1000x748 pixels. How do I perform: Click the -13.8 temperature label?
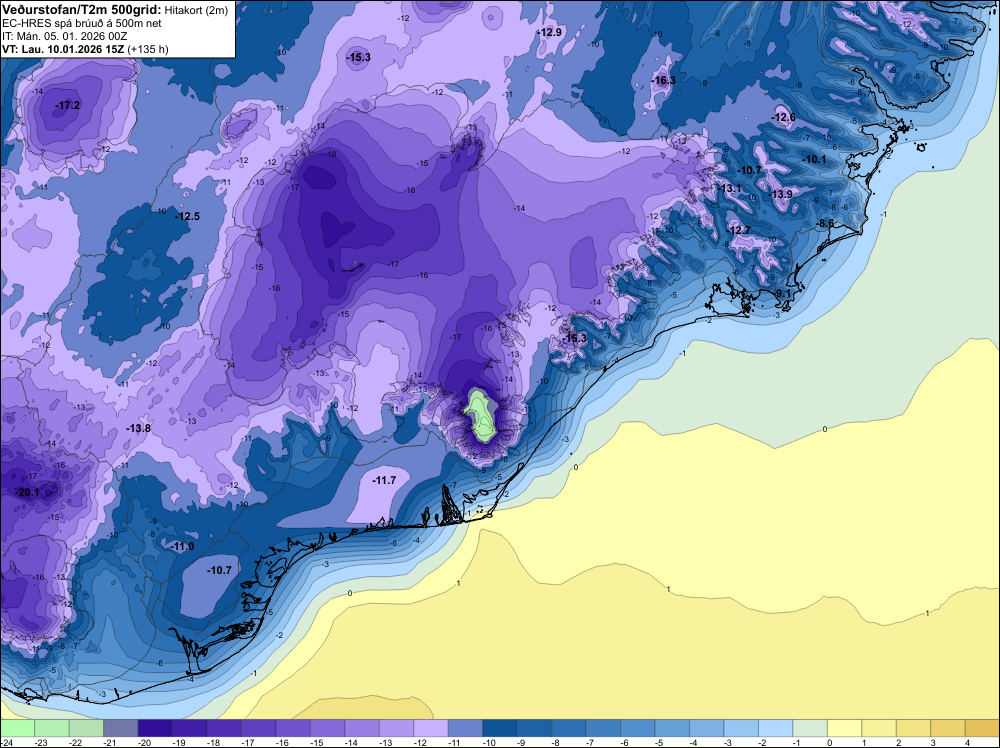tap(138, 429)
